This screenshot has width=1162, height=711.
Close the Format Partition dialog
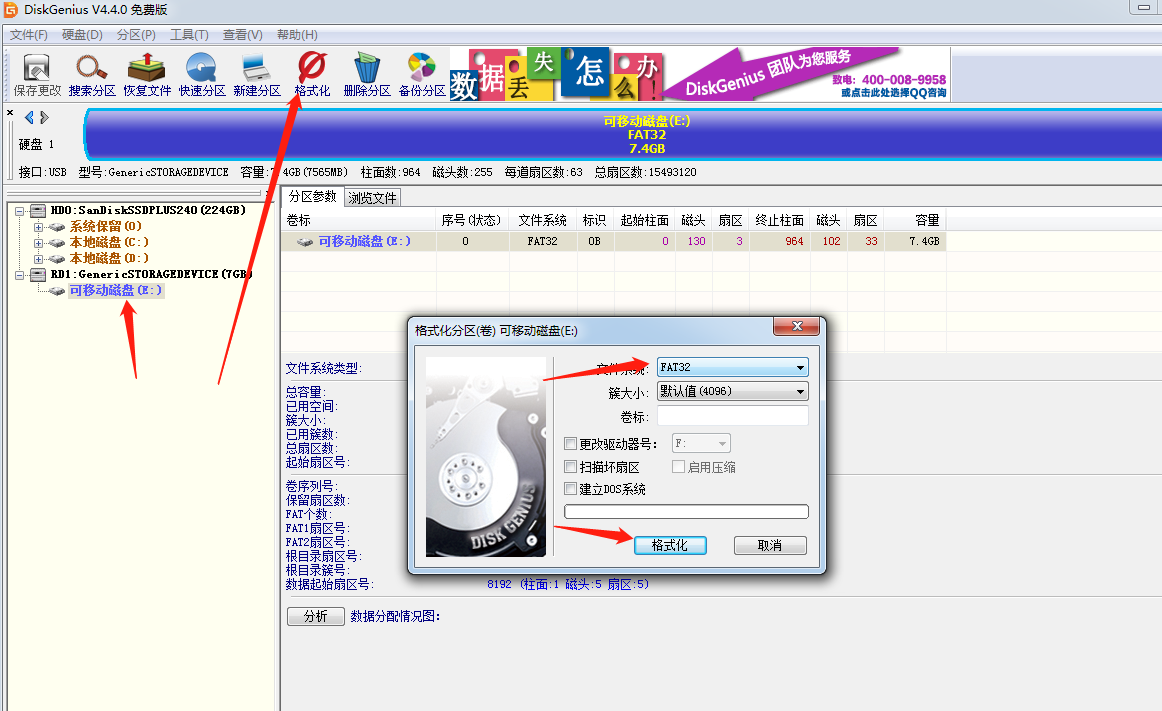point(797,326)
